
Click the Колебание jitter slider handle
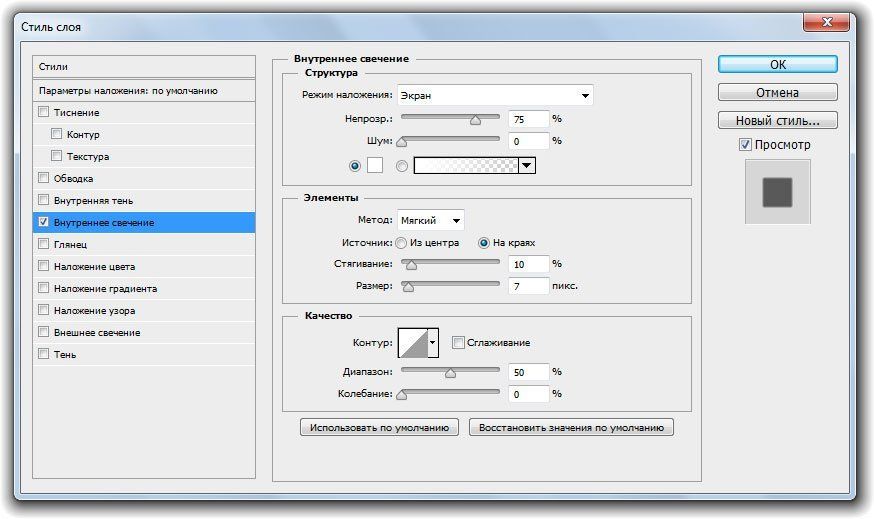point(401,395)
